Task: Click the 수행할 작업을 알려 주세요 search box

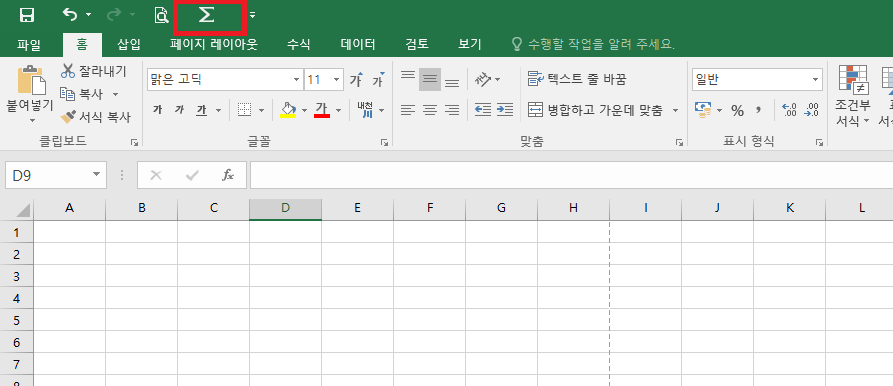Action: 593,44
